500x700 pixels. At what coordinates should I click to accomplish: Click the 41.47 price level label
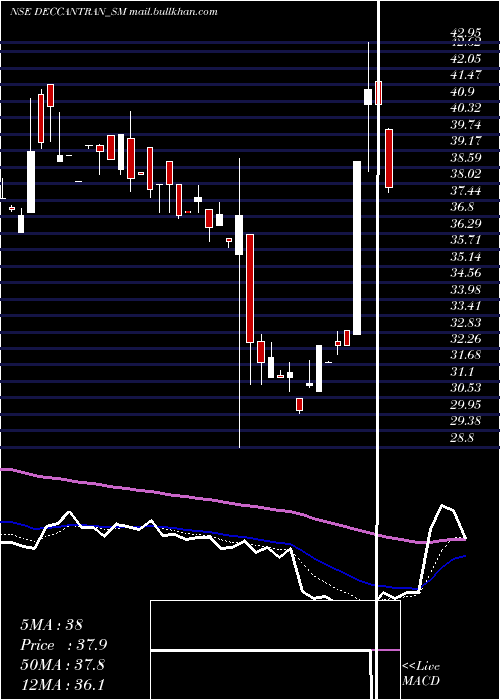tap(466, 75)
